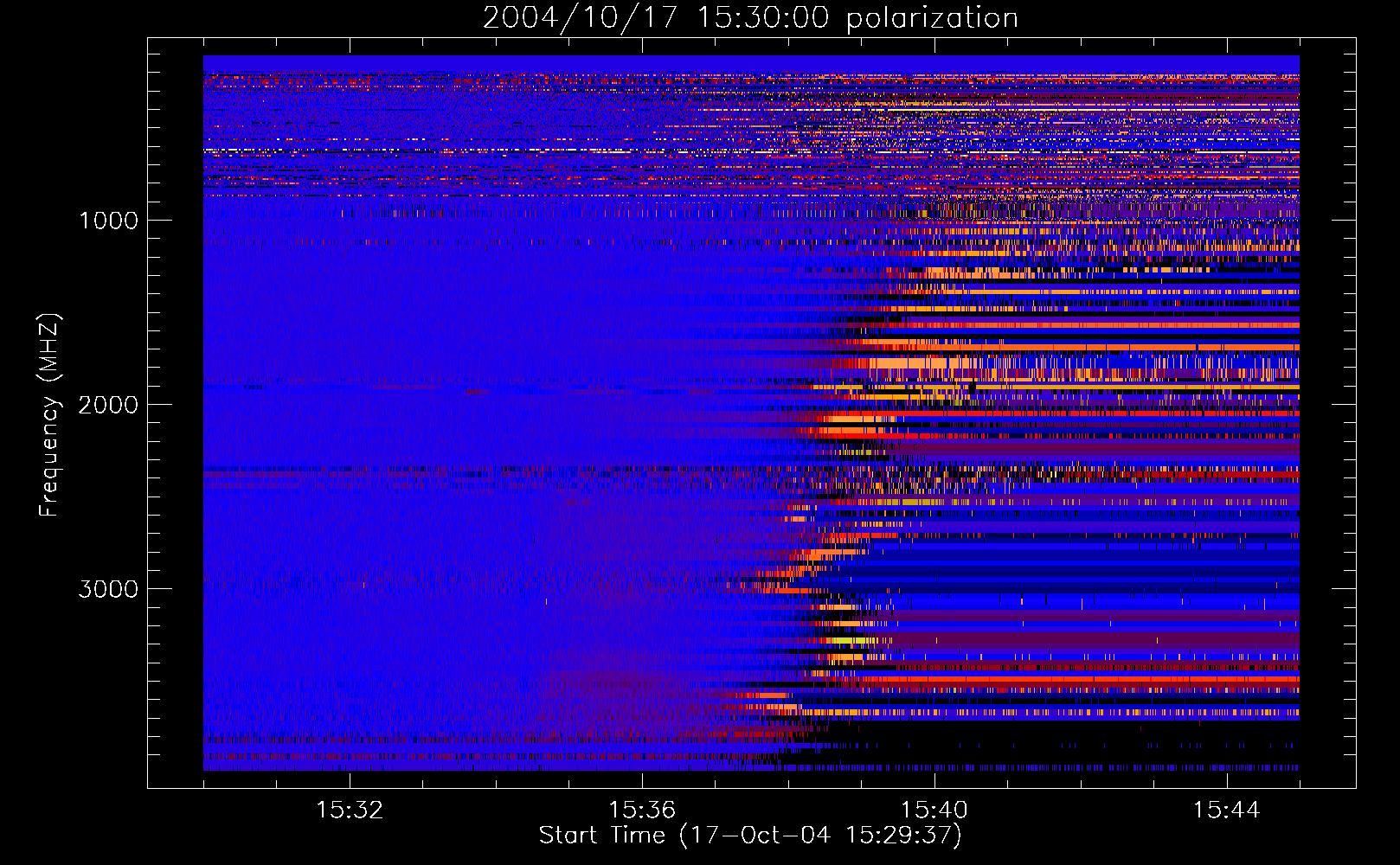Click the plot title '2004/10/17 15:30:00 polarization'
This screenshot has width=1400, height=865.
750,18
